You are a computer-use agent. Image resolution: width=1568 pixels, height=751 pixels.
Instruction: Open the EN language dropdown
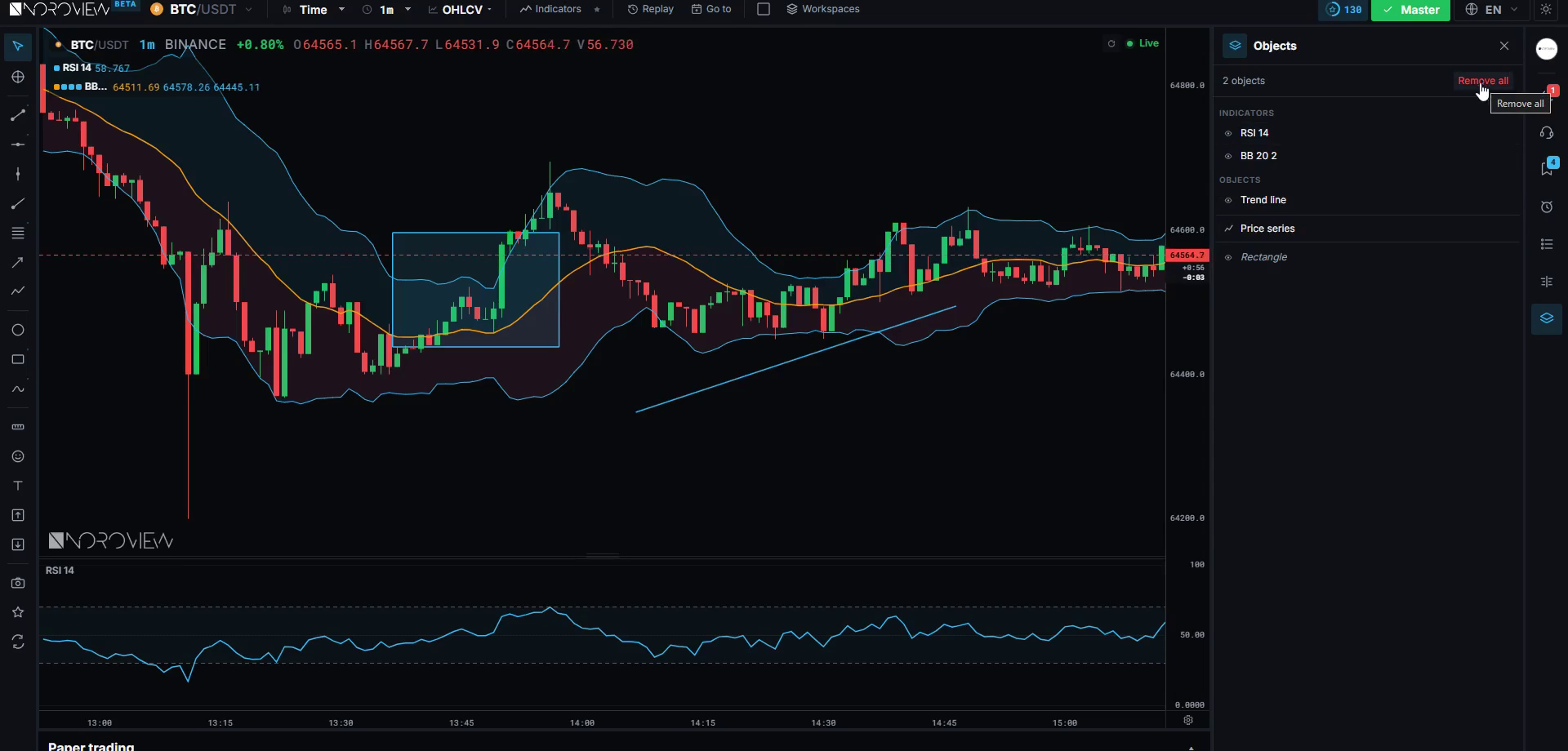click(x=1493, y=10)
